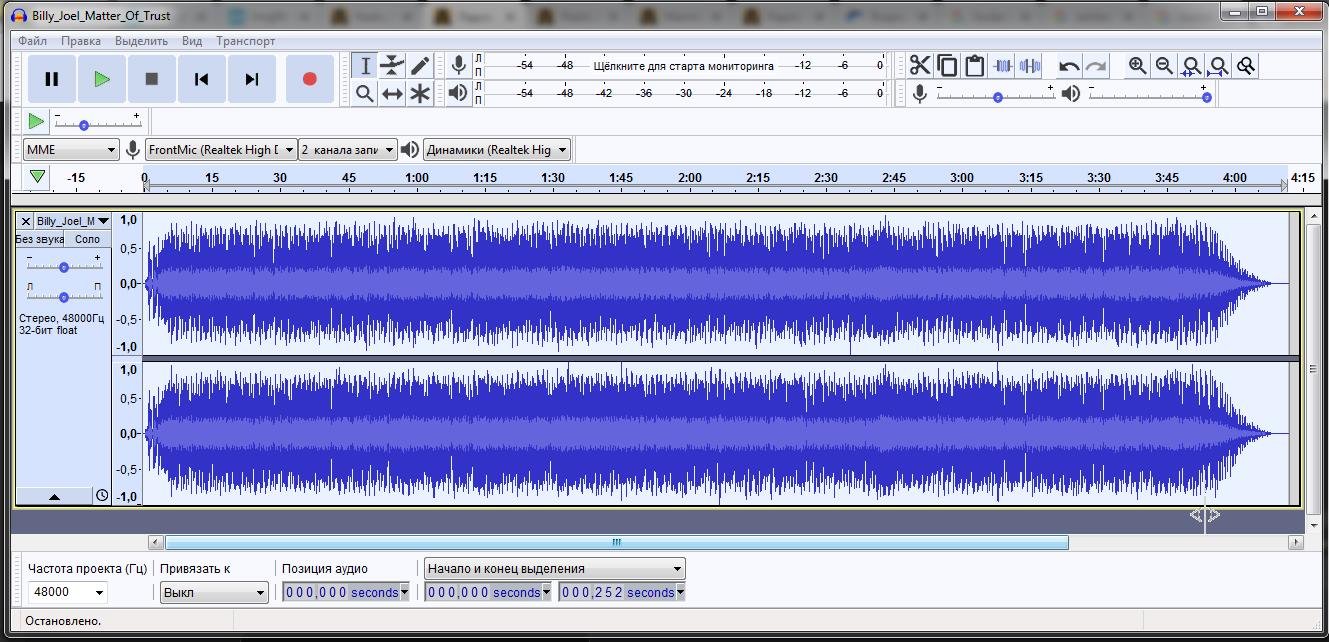The image size is (1329, 642).
Task: Mute track with Без звука button
Action: [40, 239]
